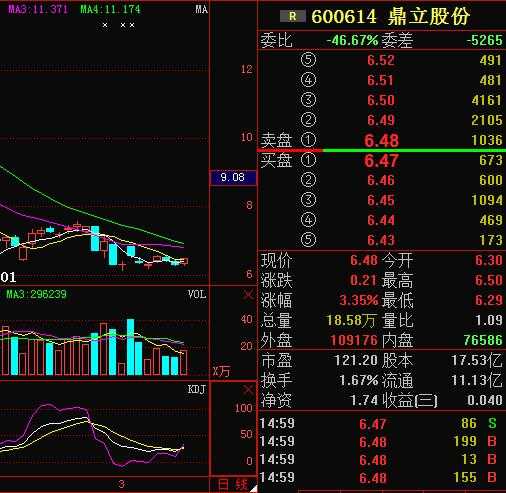506x493 pixels.
Task: Click the tallest cyan volume bar
Action: tap(131, 347)
